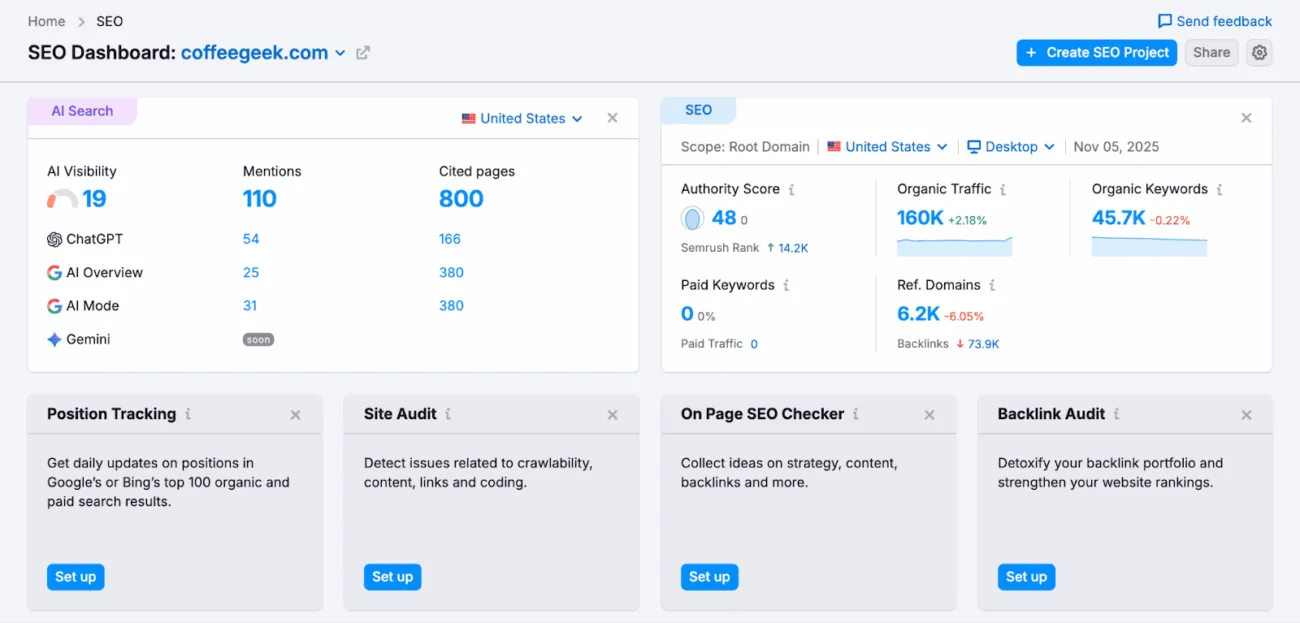The width and height of the screenshot is (1300, 623).
Task: Click the Send feedback link
Action: [x=1214, y=21]
